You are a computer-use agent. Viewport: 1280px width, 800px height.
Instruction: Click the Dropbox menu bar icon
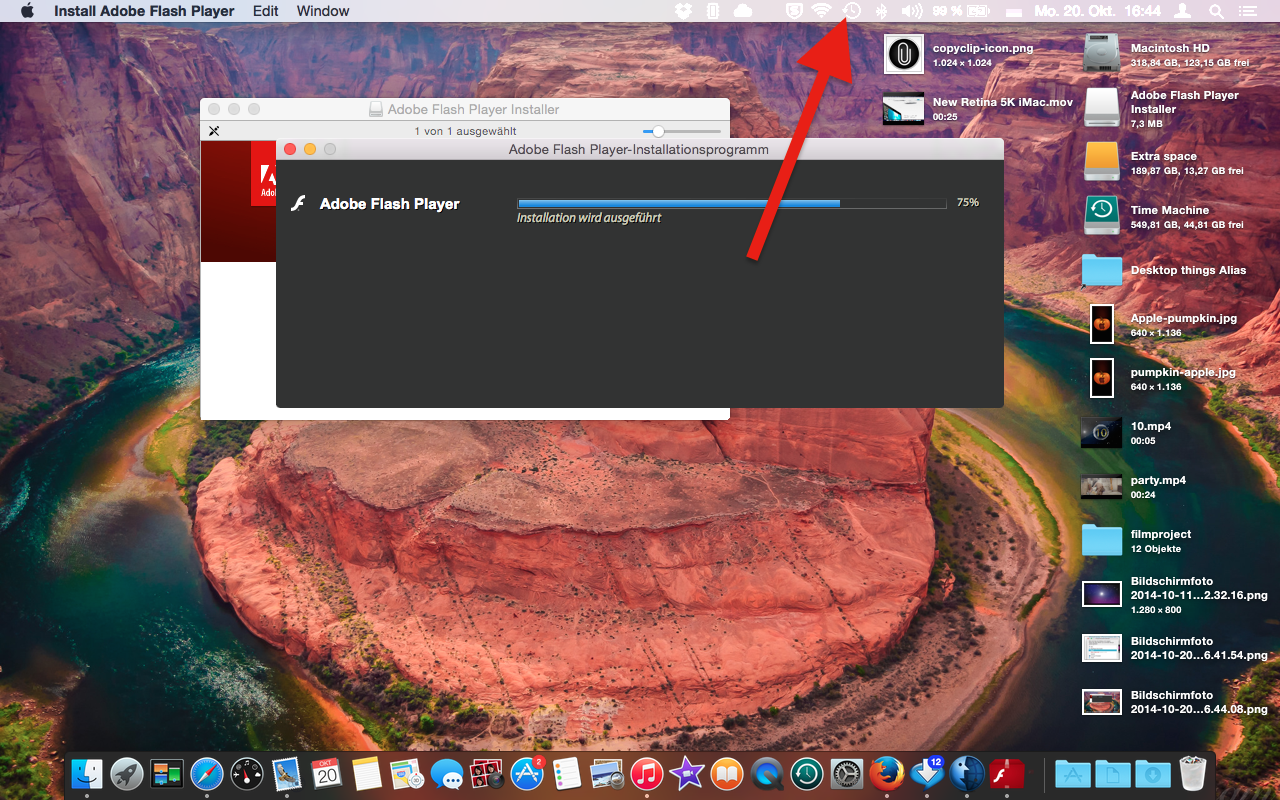point(684,11)
